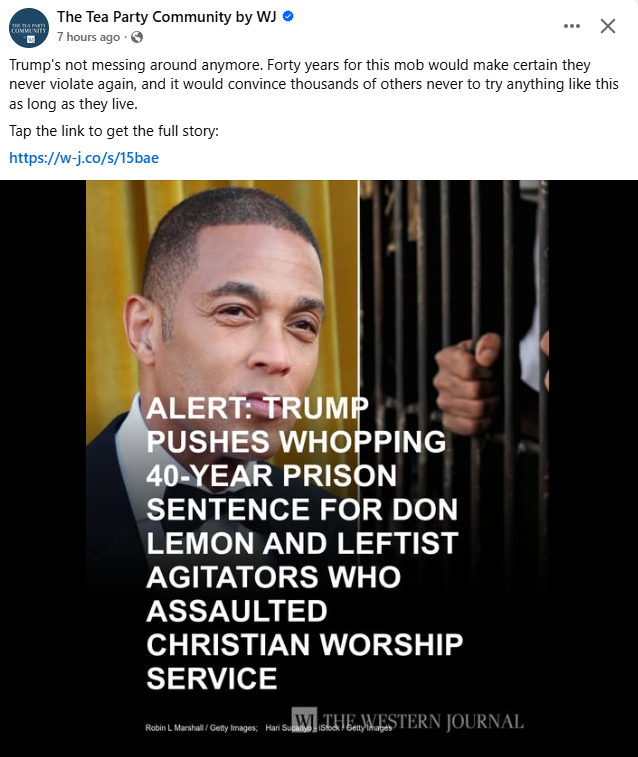Image resolution: width=638 pixels, height=757 pixels.
Task: Open the Tea Party Community profile avatar
Action: [28, 28]
